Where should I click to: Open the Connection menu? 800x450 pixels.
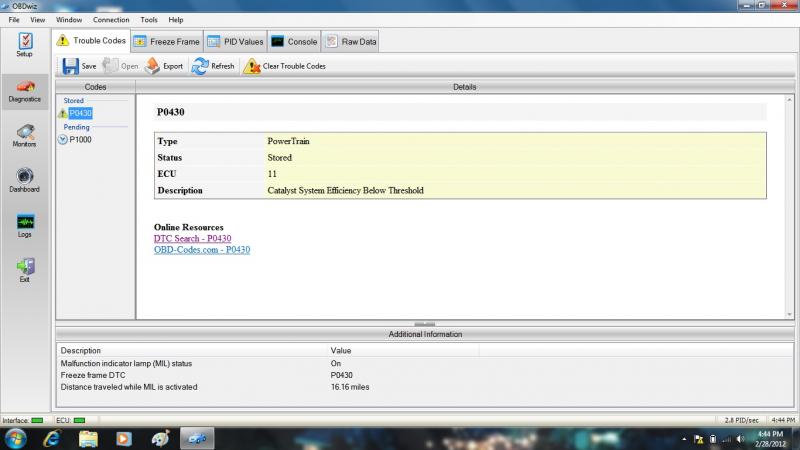pos(111,19)
